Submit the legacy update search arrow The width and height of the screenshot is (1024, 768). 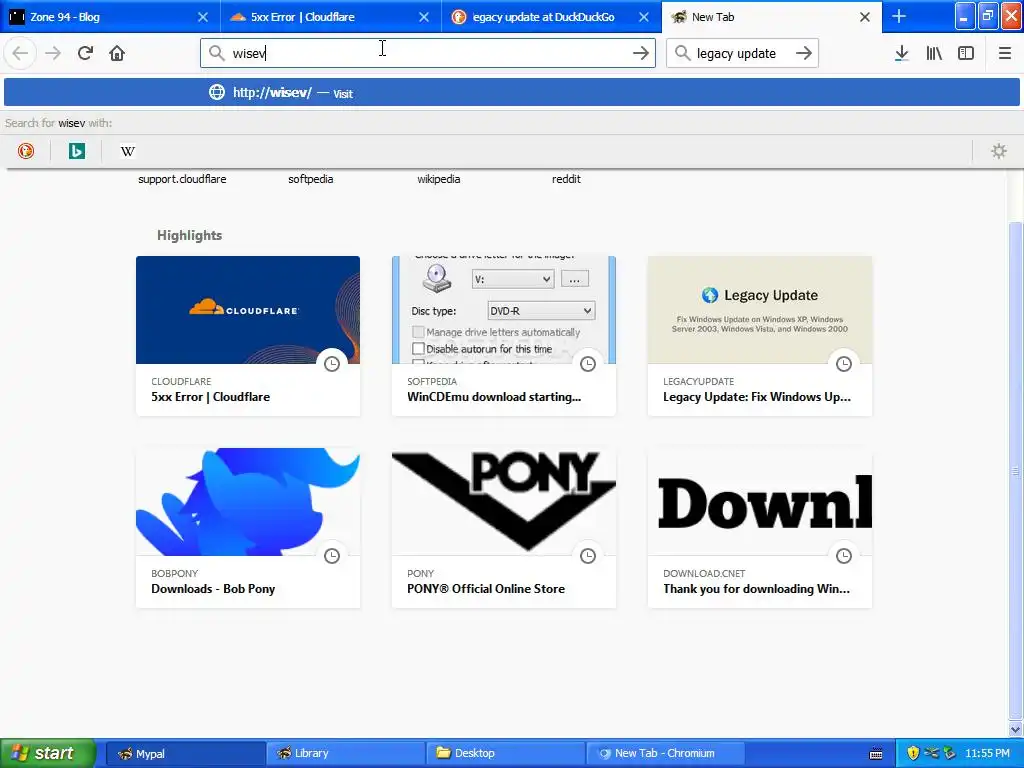[x=804, y=53]
